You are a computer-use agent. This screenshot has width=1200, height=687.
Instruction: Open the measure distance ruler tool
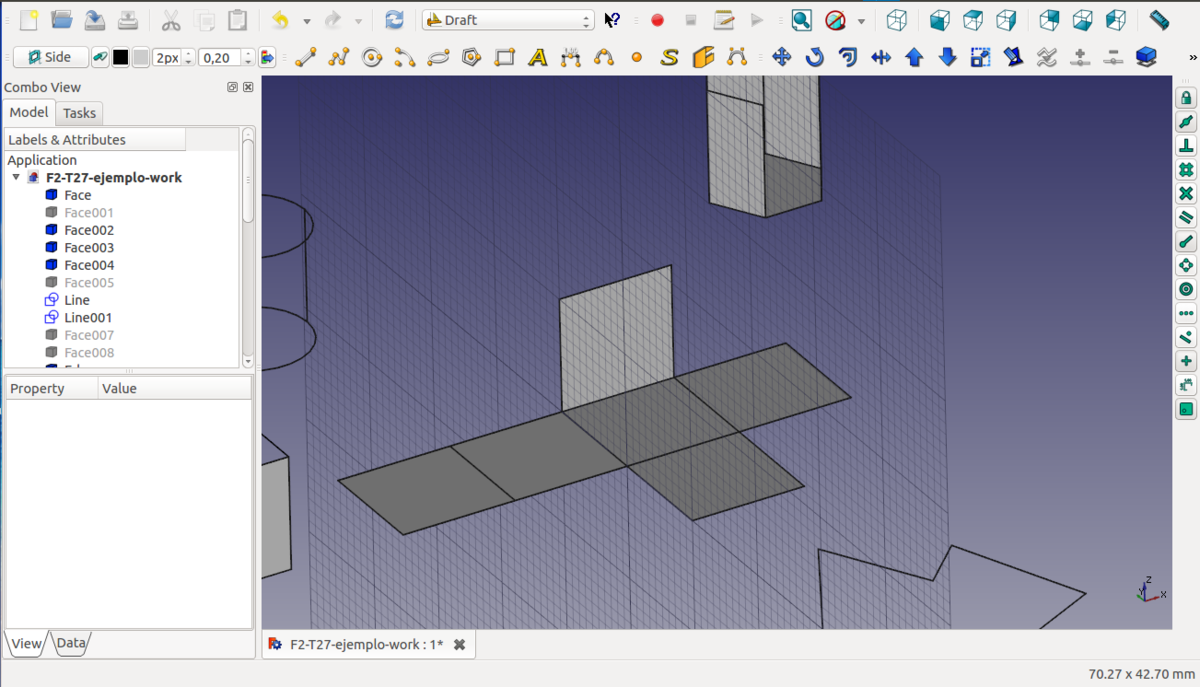[x=1158, y=20]
